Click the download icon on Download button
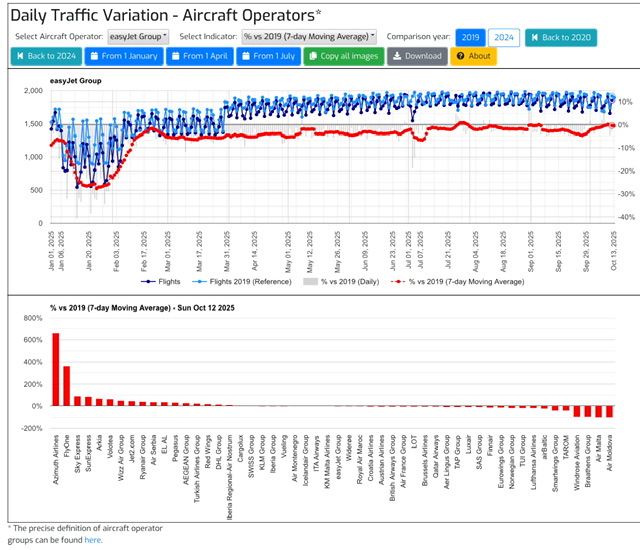The width and height of the screenshot is (640, 550). 398,56
